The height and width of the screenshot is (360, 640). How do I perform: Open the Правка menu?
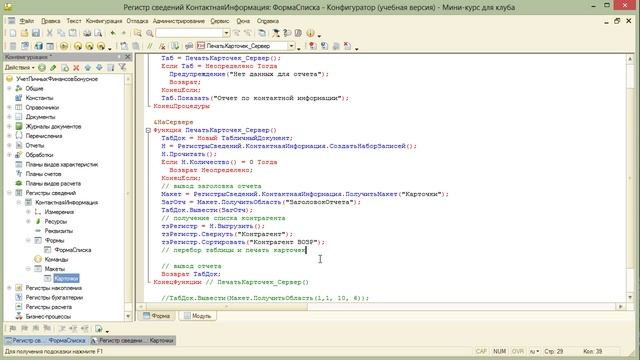tap(51, 21)
